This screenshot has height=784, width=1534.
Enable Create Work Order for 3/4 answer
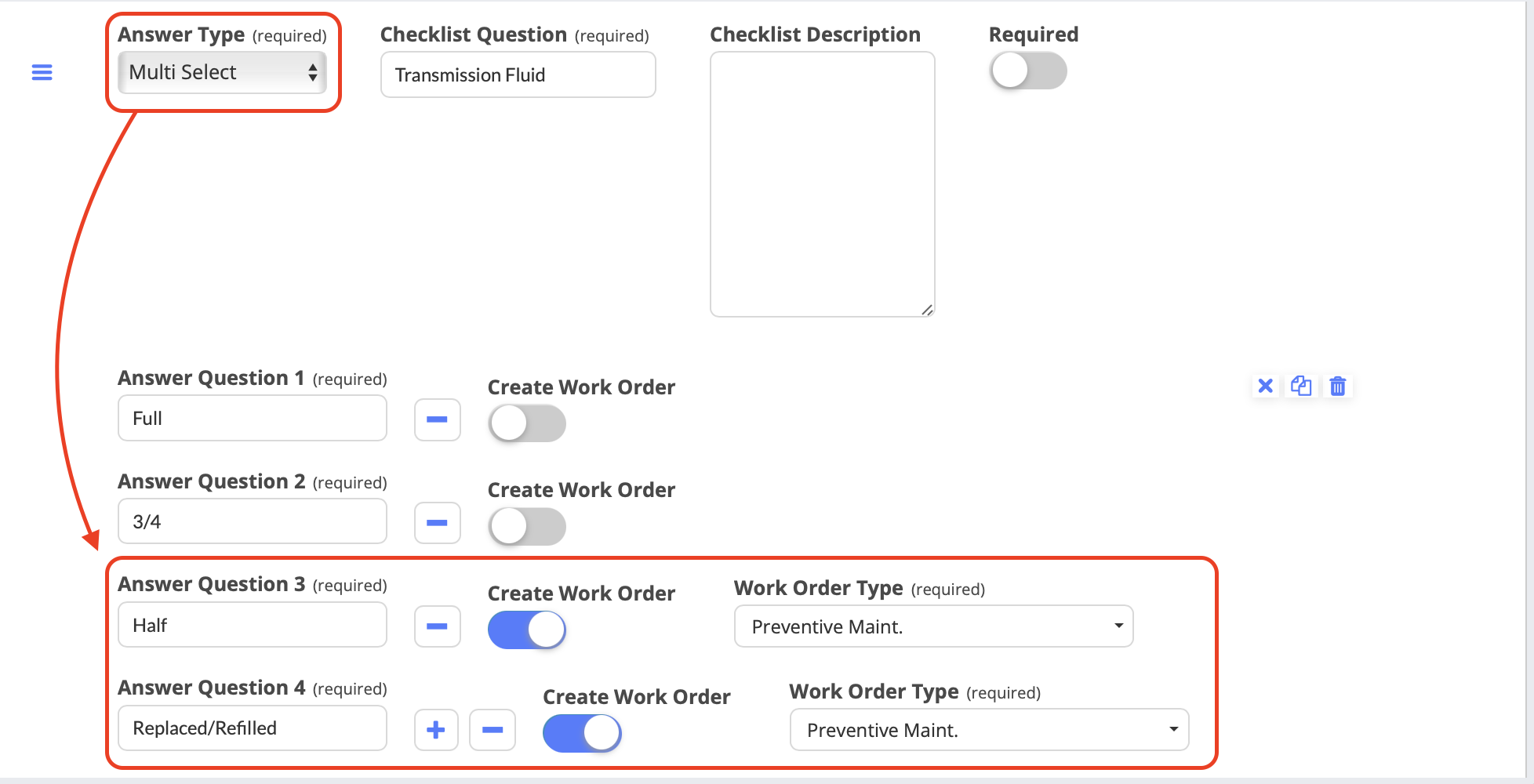tap(527, 526)
